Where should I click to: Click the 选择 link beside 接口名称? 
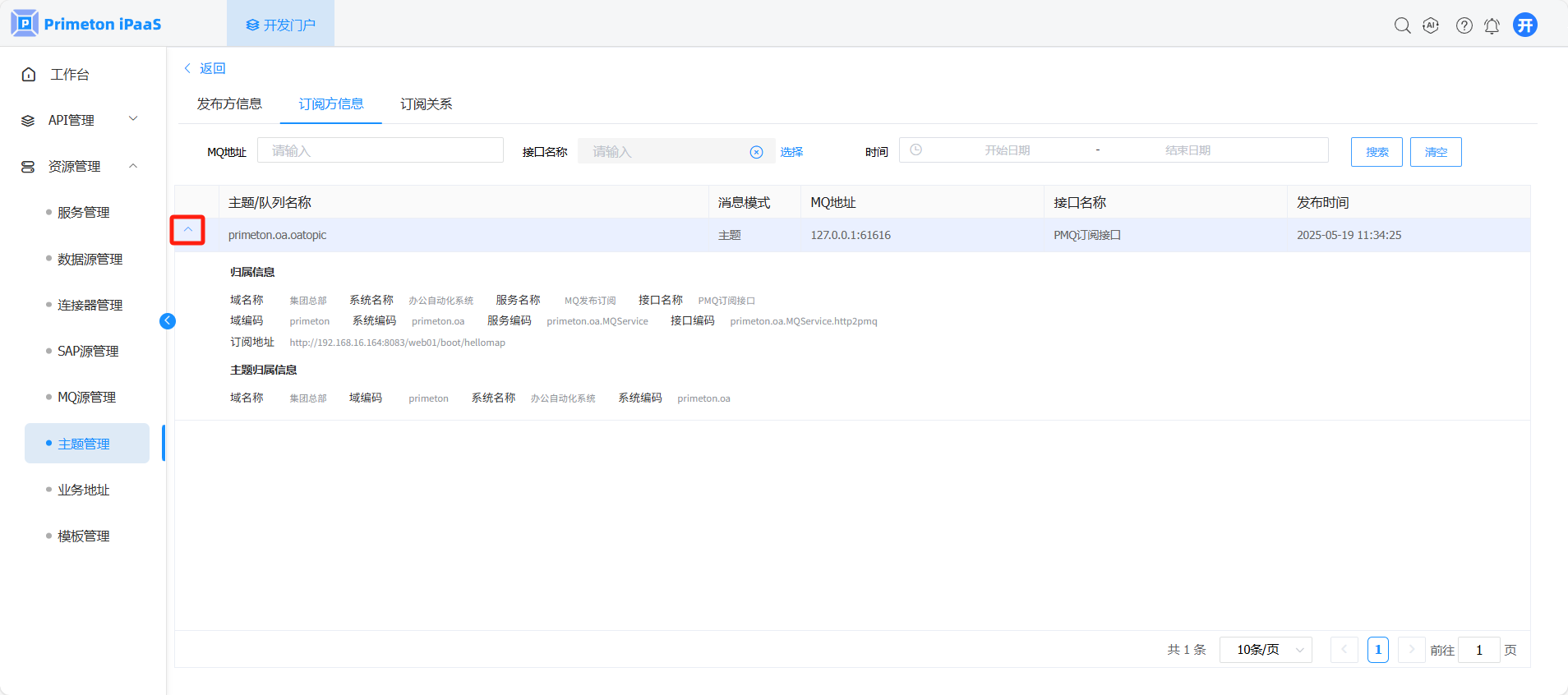pyautogui.click(x=791, y=152)
